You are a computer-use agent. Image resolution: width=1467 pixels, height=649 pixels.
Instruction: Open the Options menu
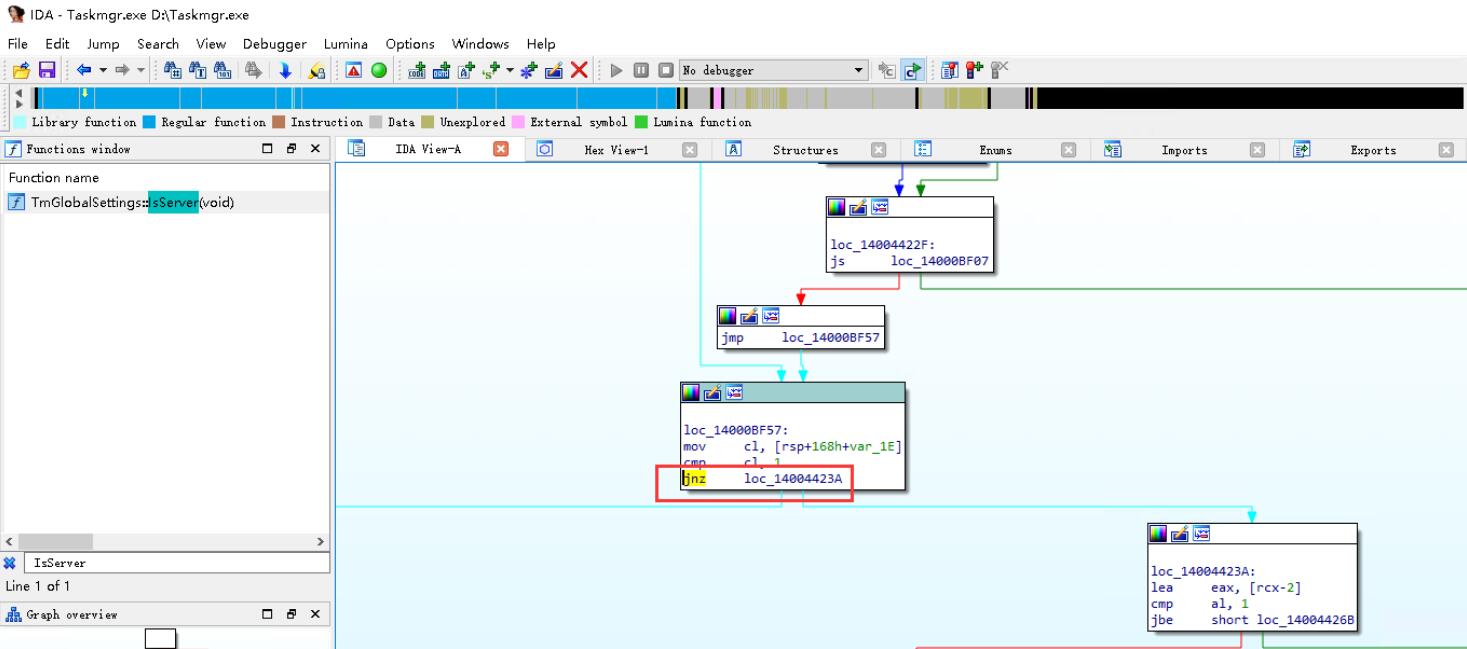pyautogui.click(x=410, y=44)
